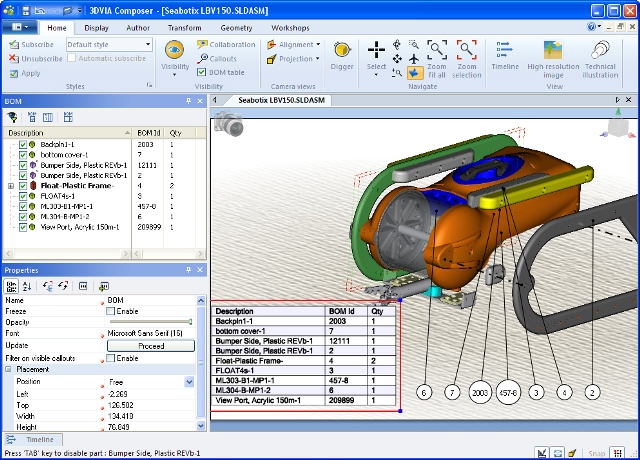Click the camera icon in viewport
The width and height of the screenshot is (640, 460).
point(229,124)
